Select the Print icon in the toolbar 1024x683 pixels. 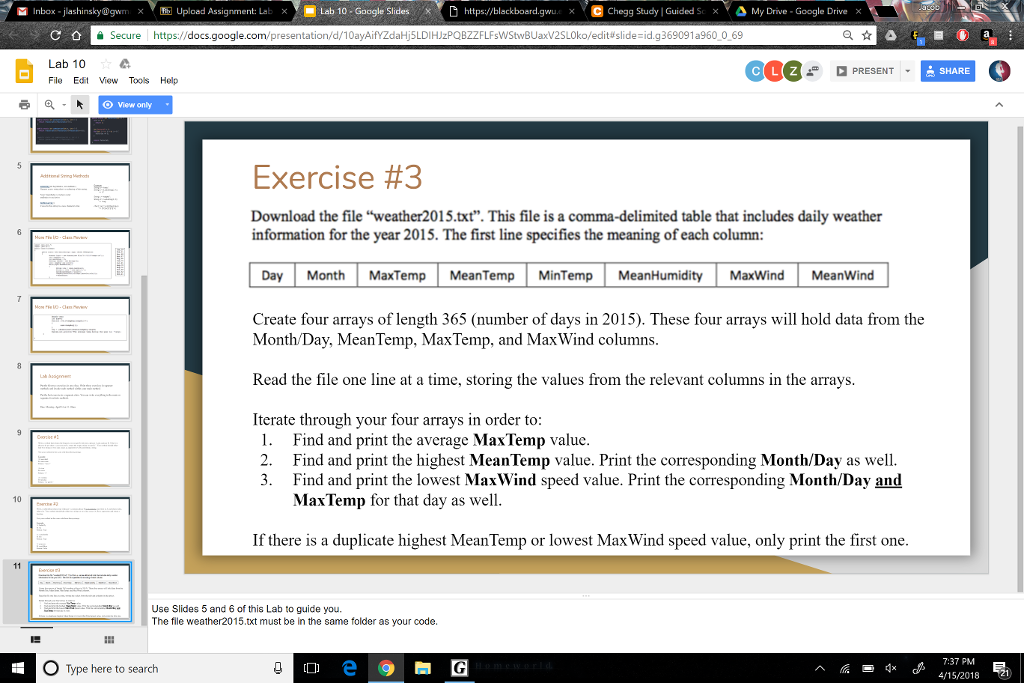pyautogui.click(x=25, y=104)
